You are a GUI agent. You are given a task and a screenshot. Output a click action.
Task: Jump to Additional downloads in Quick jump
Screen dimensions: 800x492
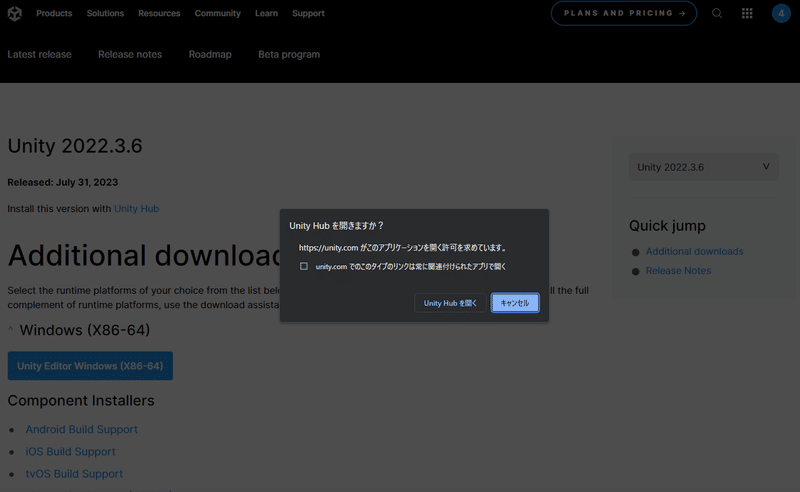tap(694, 251)
